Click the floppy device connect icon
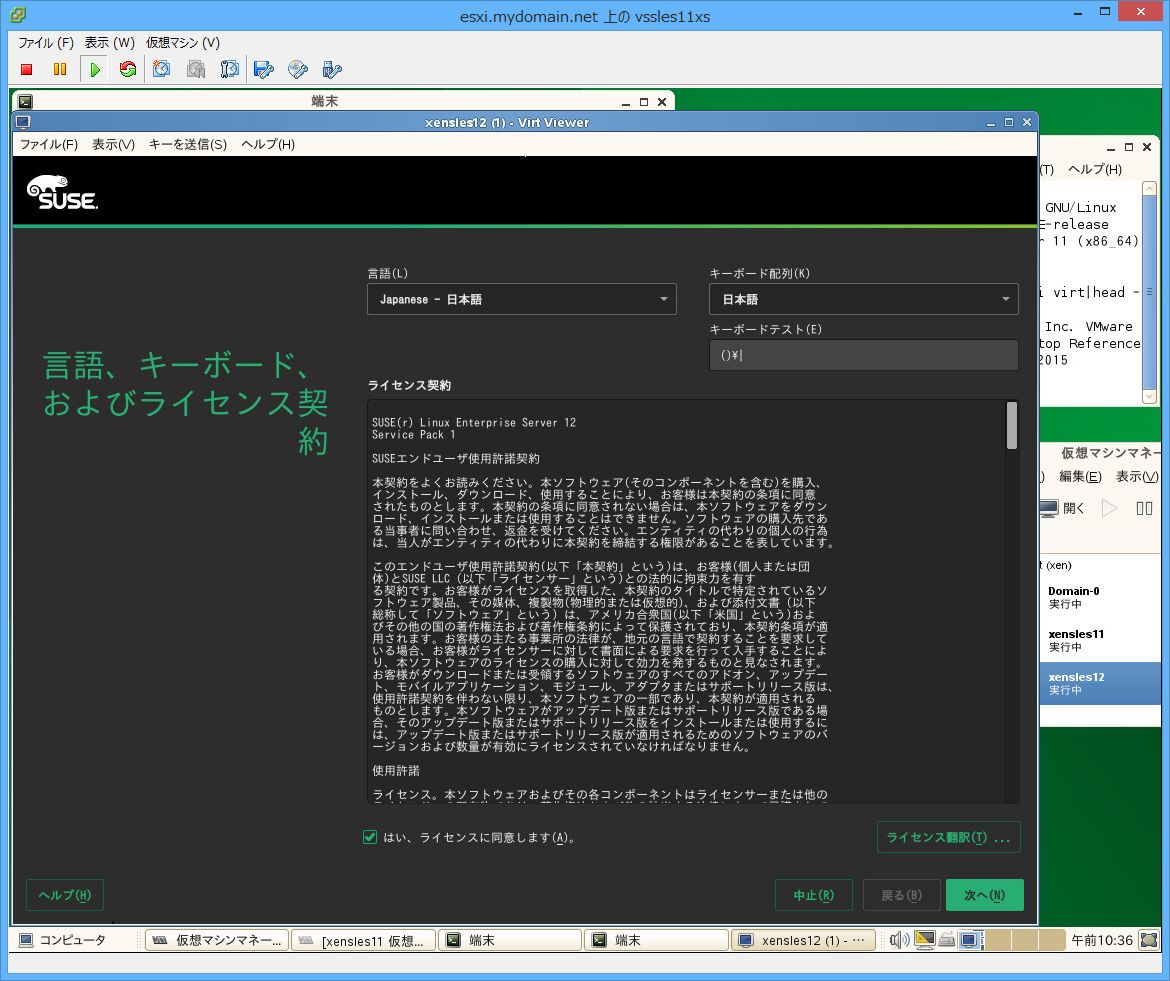 point(263,69)
